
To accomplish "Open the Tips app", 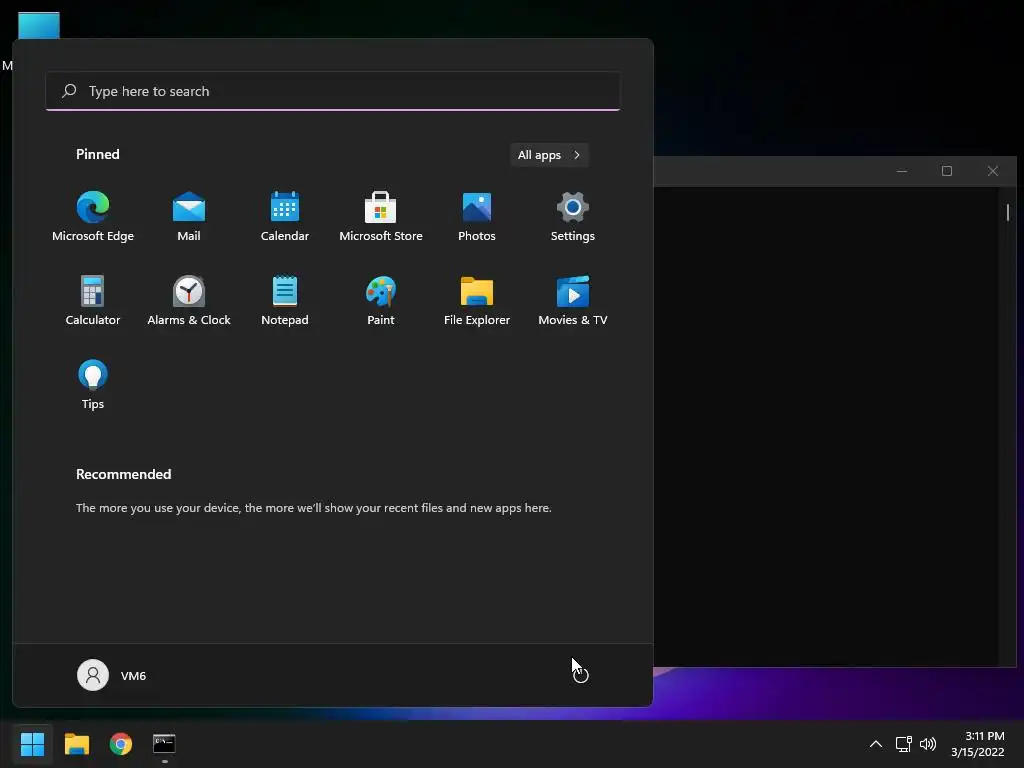I will (93, 385).
